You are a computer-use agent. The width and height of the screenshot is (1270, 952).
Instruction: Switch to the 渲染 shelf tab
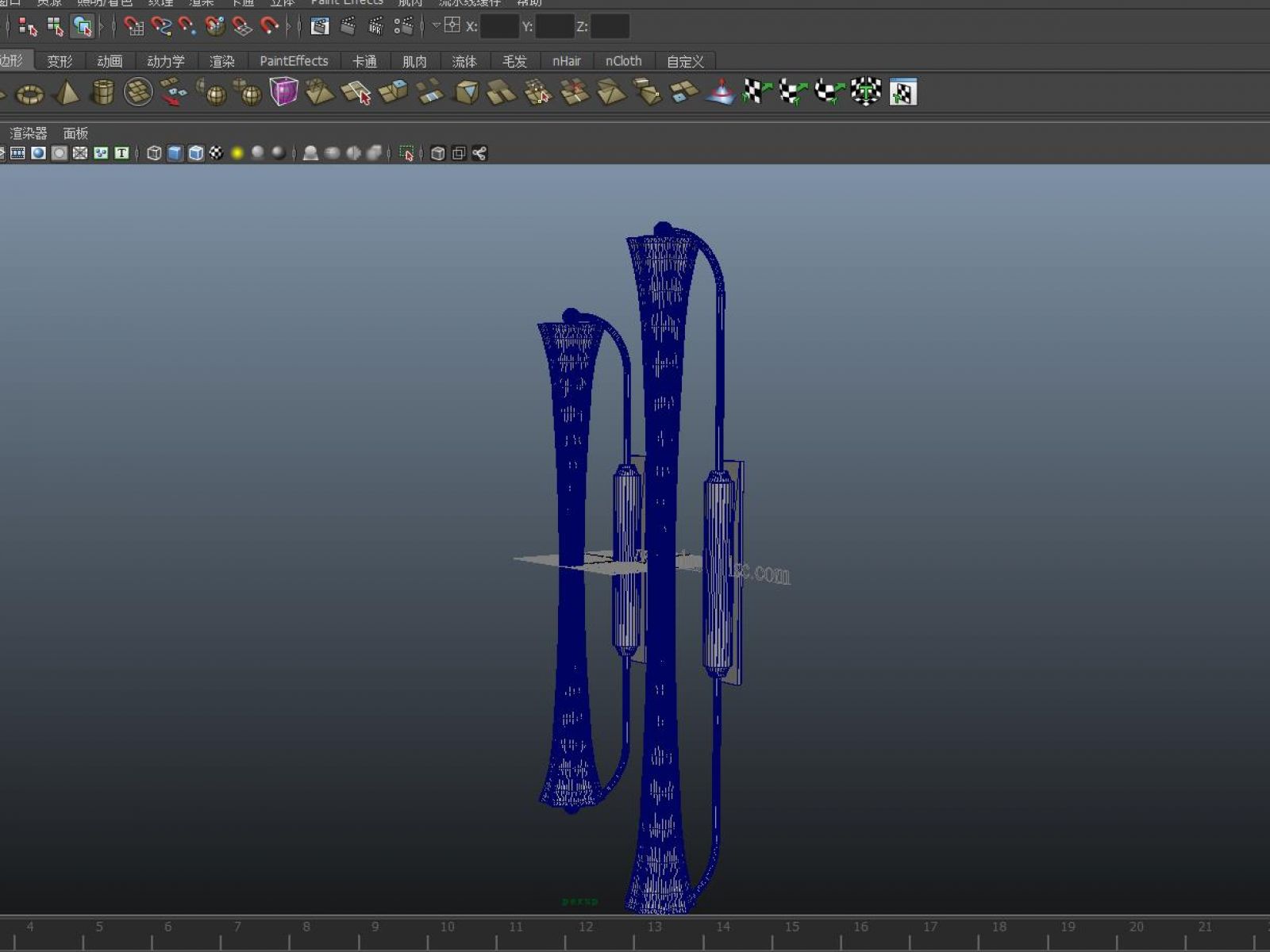pos(222,61)
